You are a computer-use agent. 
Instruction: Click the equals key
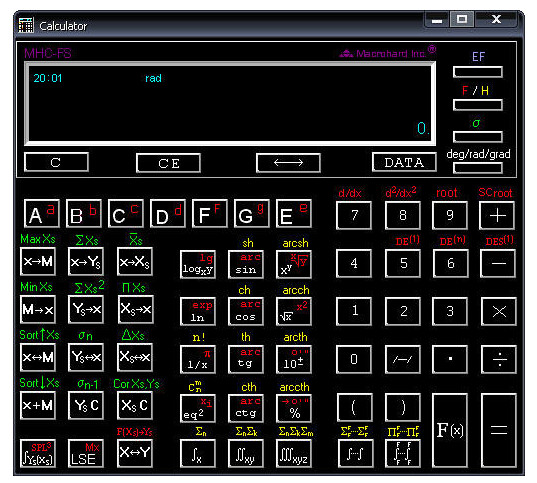point(499,431)
